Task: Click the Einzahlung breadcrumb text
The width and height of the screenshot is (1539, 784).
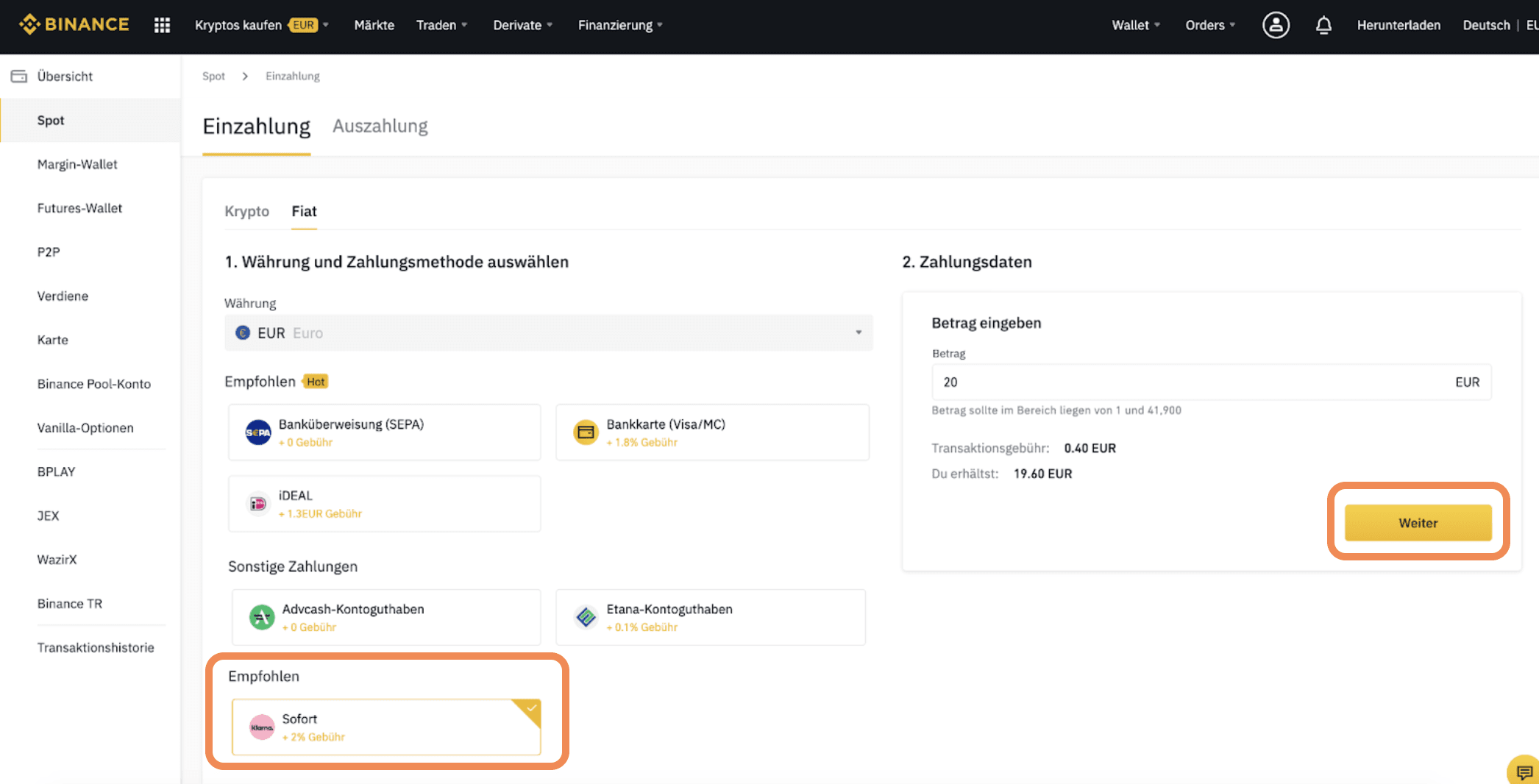Action: coord(293,76)
